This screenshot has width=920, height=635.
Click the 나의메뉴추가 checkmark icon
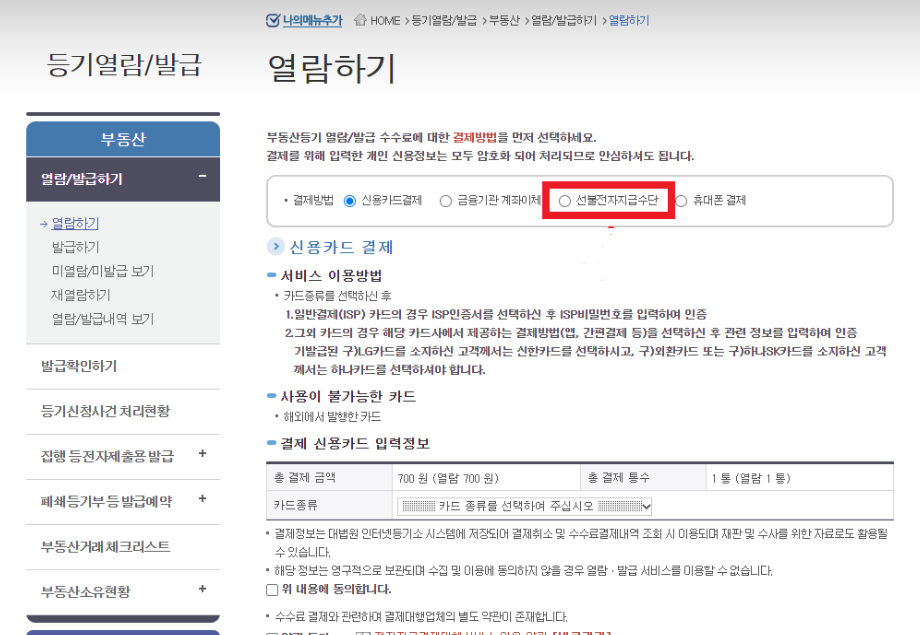click(272, 21)
